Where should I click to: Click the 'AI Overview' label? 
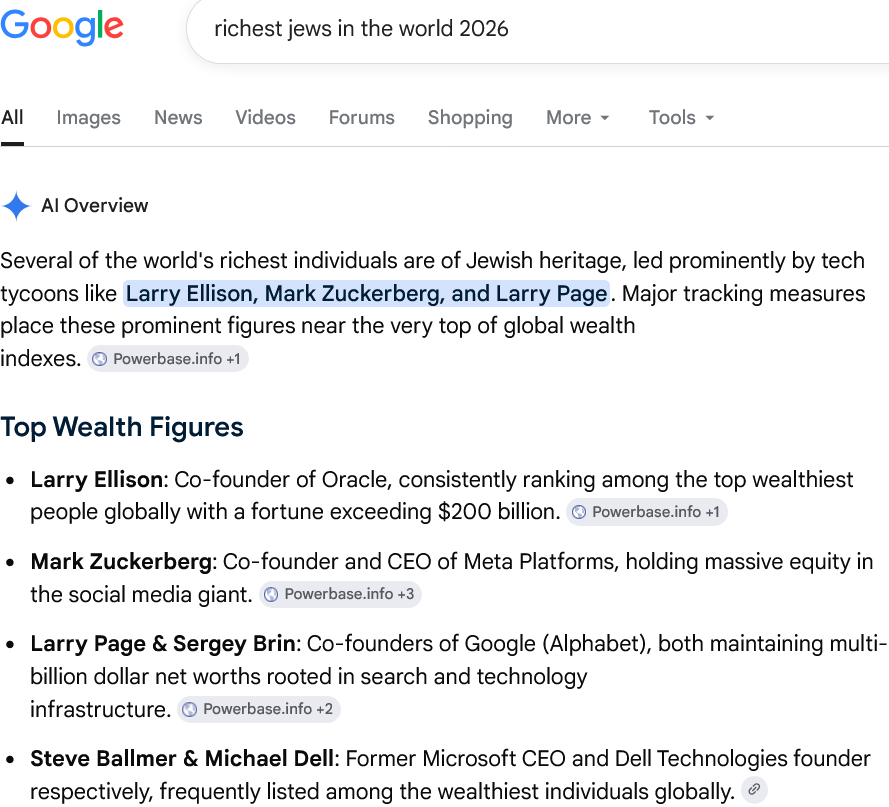tap(95, 206)
